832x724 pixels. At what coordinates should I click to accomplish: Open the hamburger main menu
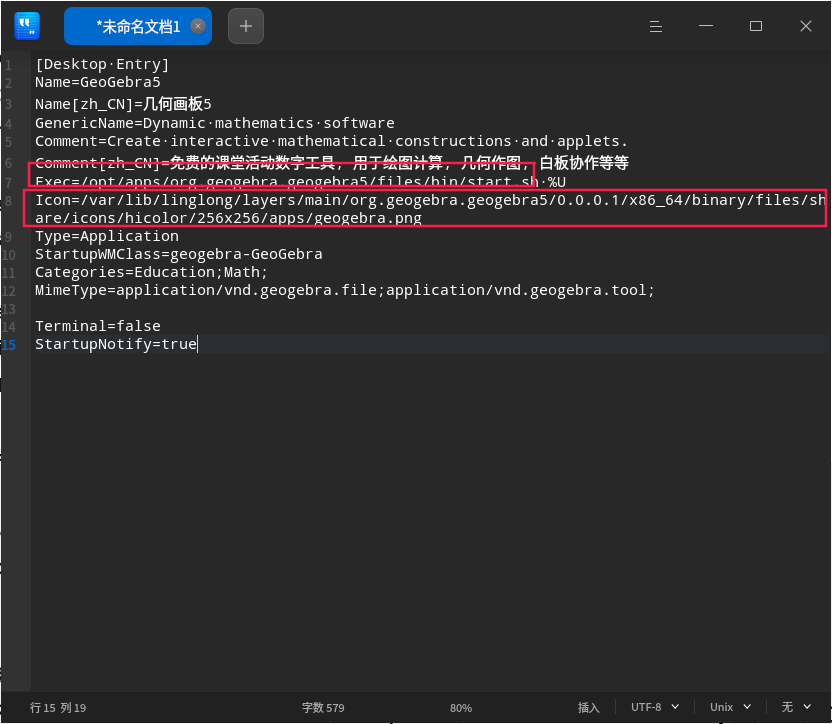click(x=656, y=26)
